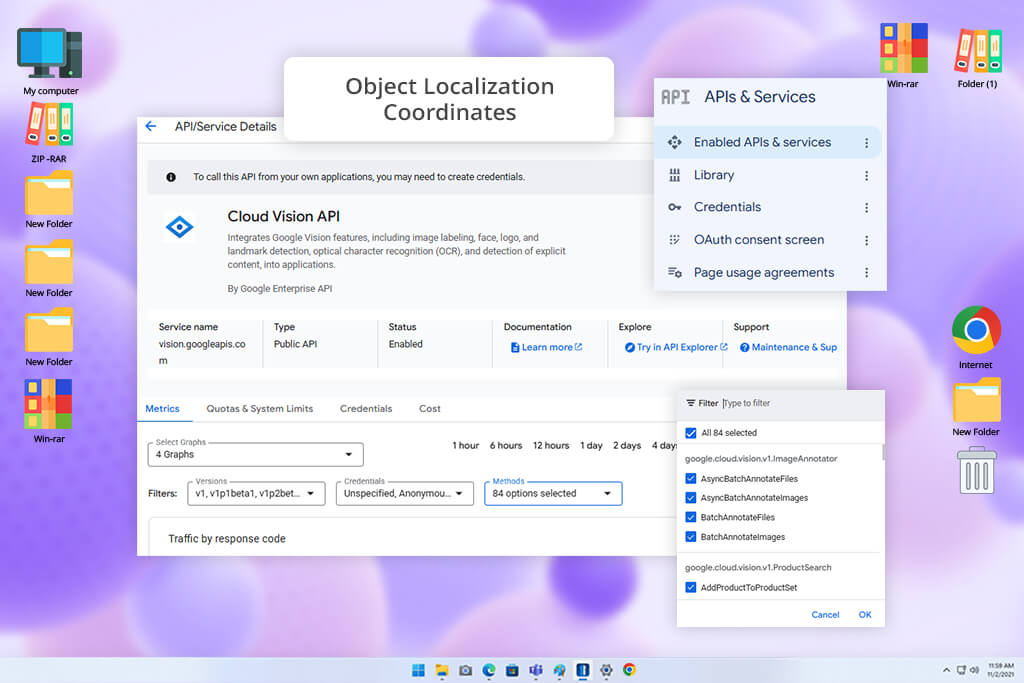Image resolution: width=1024 pixels, height=683 pixels.
Task: Open the Learn more documentation link
Action: [547, 347]
